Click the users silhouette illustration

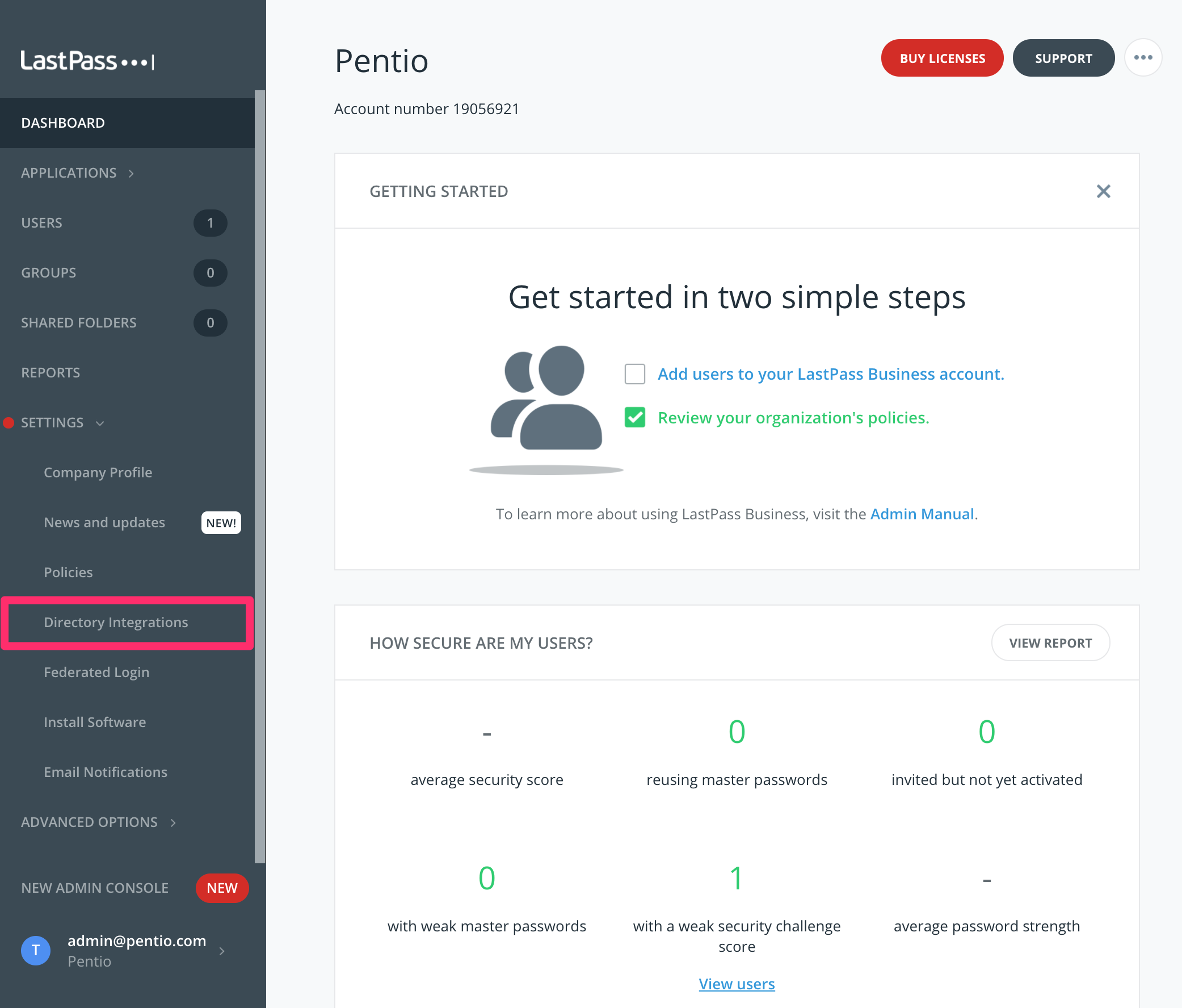pos(546,408)
